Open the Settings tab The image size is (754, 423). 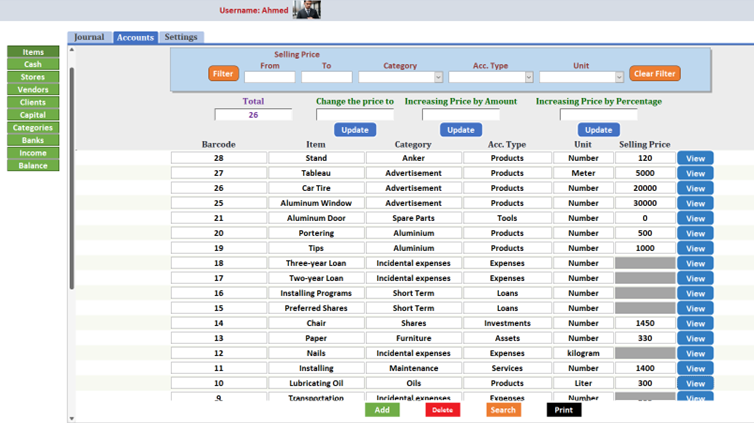[x=181, y=37]
